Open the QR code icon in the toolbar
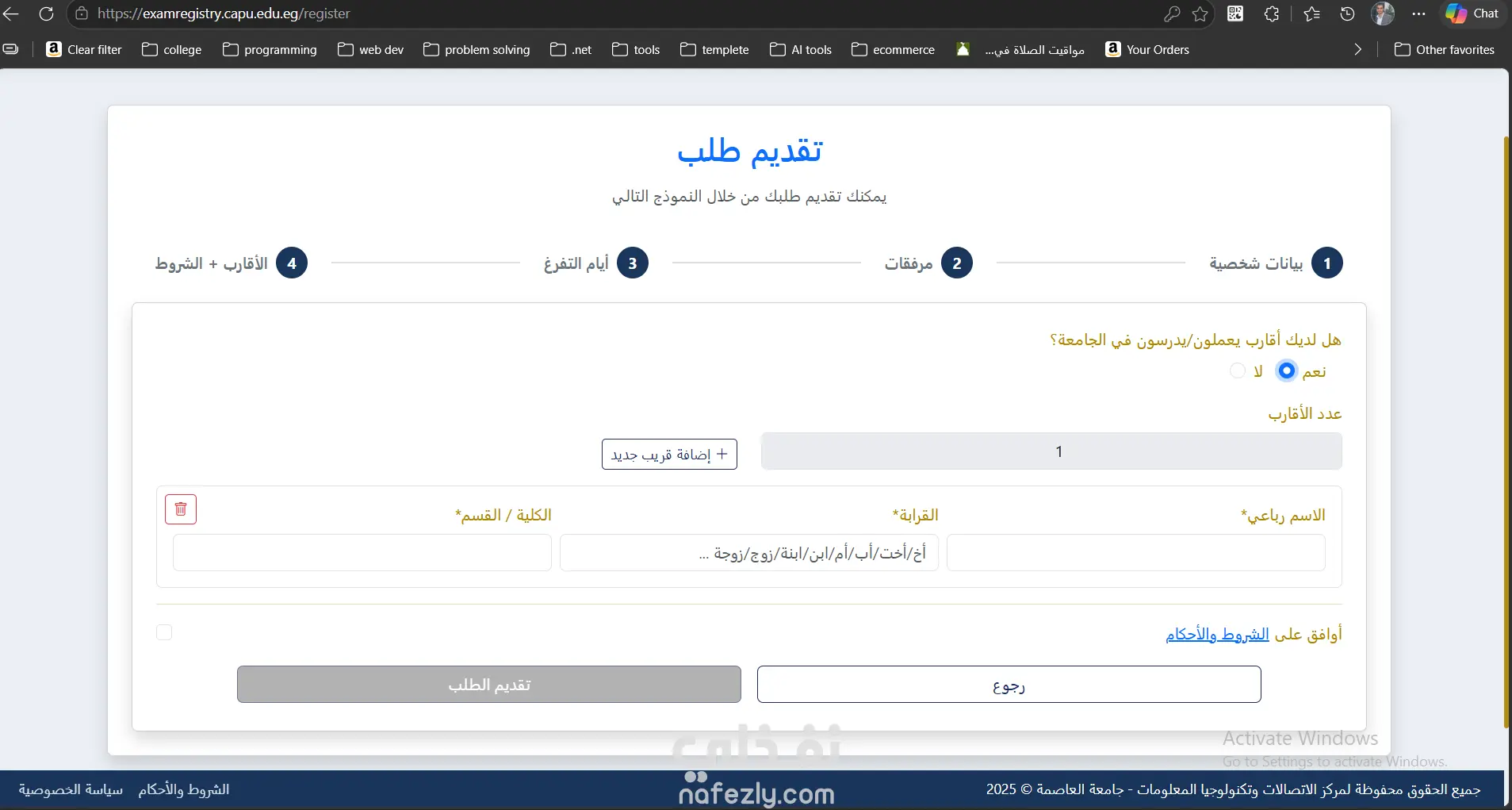The width and height of the screenshot is (1512, 810). click(1235, 13)
